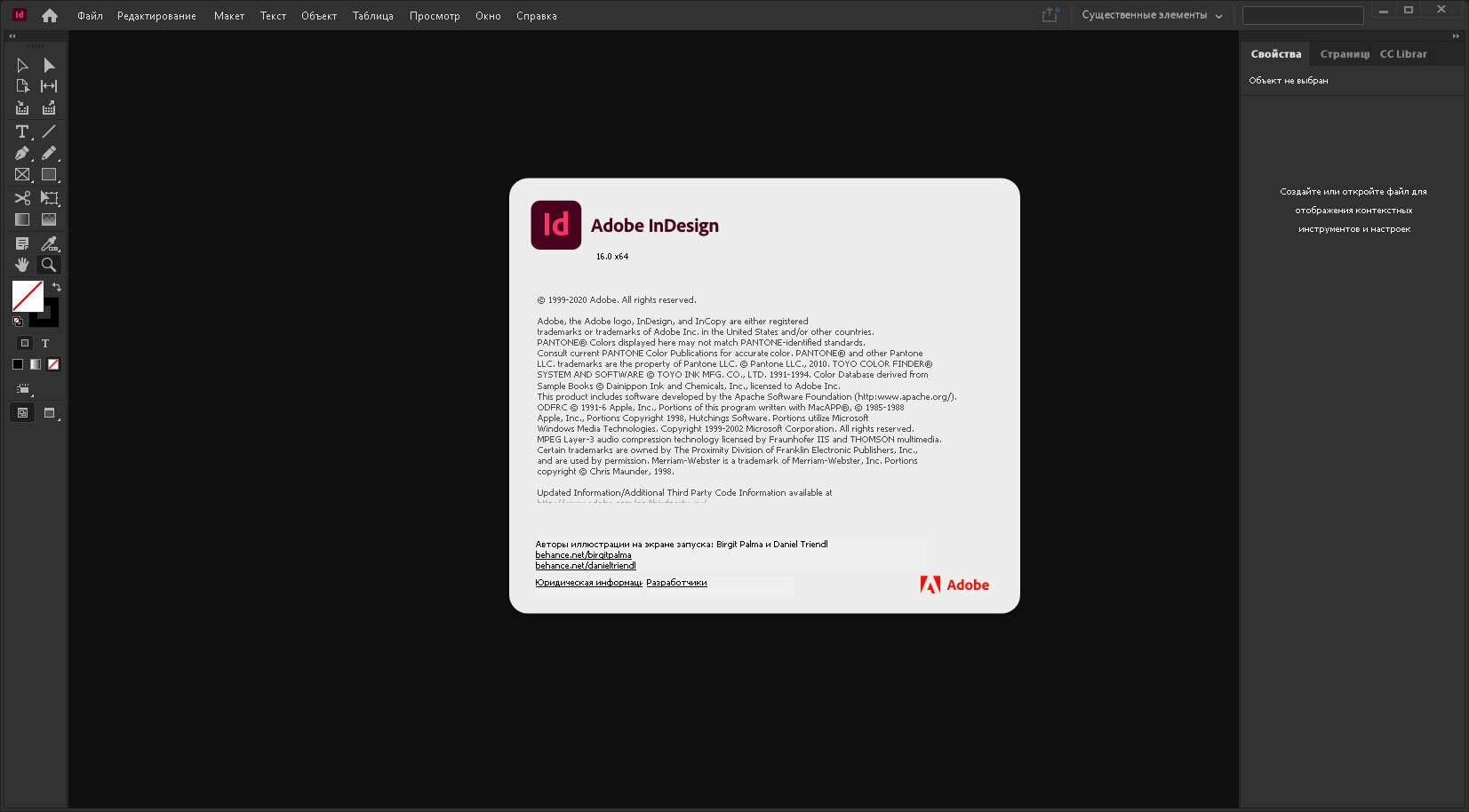Screen dimensions: 1469x812
Task: Expand the toolbox double-arrow
Action: point(12,36)
